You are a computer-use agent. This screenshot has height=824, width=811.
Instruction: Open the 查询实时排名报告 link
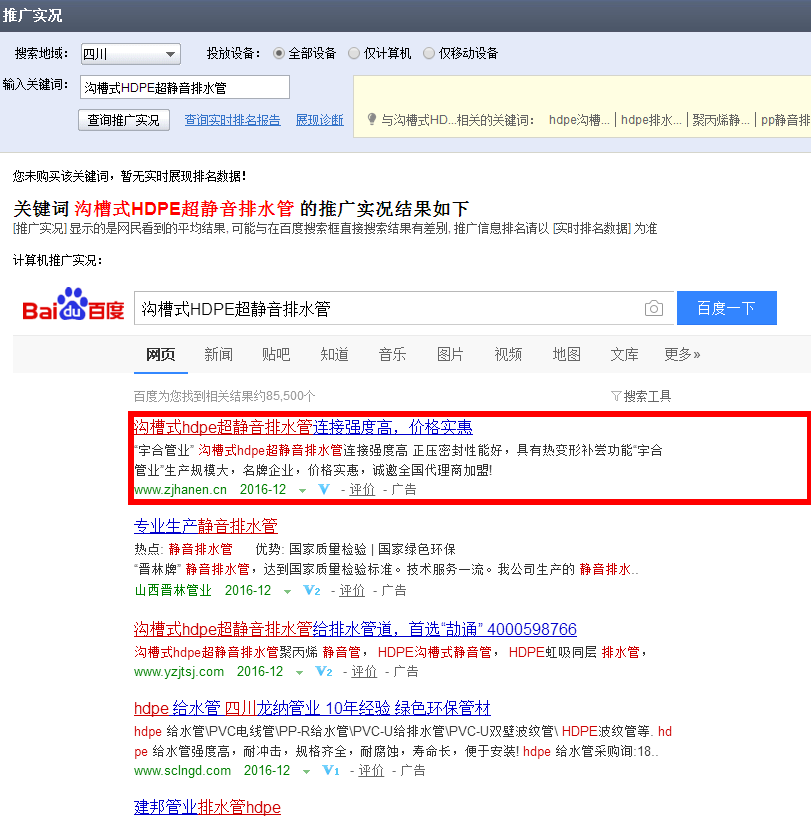[232, 120]
